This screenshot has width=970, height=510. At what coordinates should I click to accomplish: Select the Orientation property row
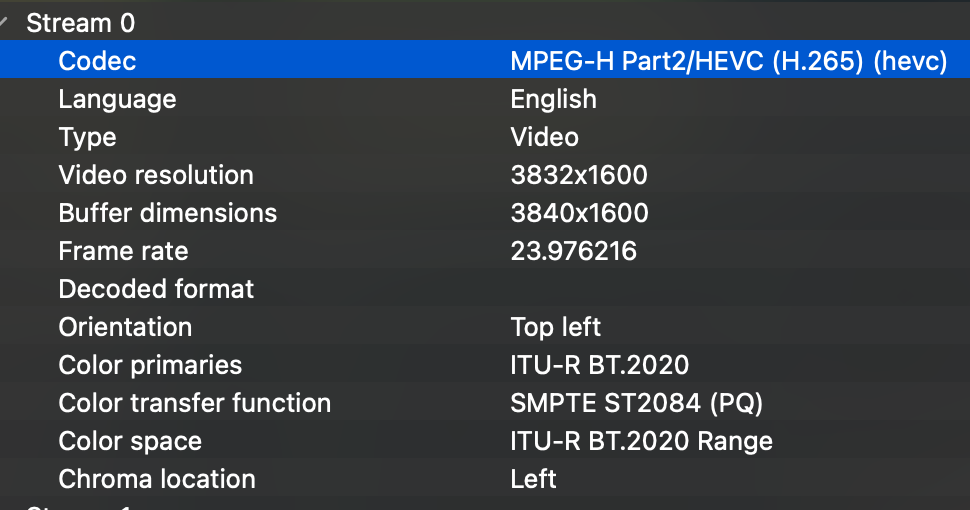point(125,327)
